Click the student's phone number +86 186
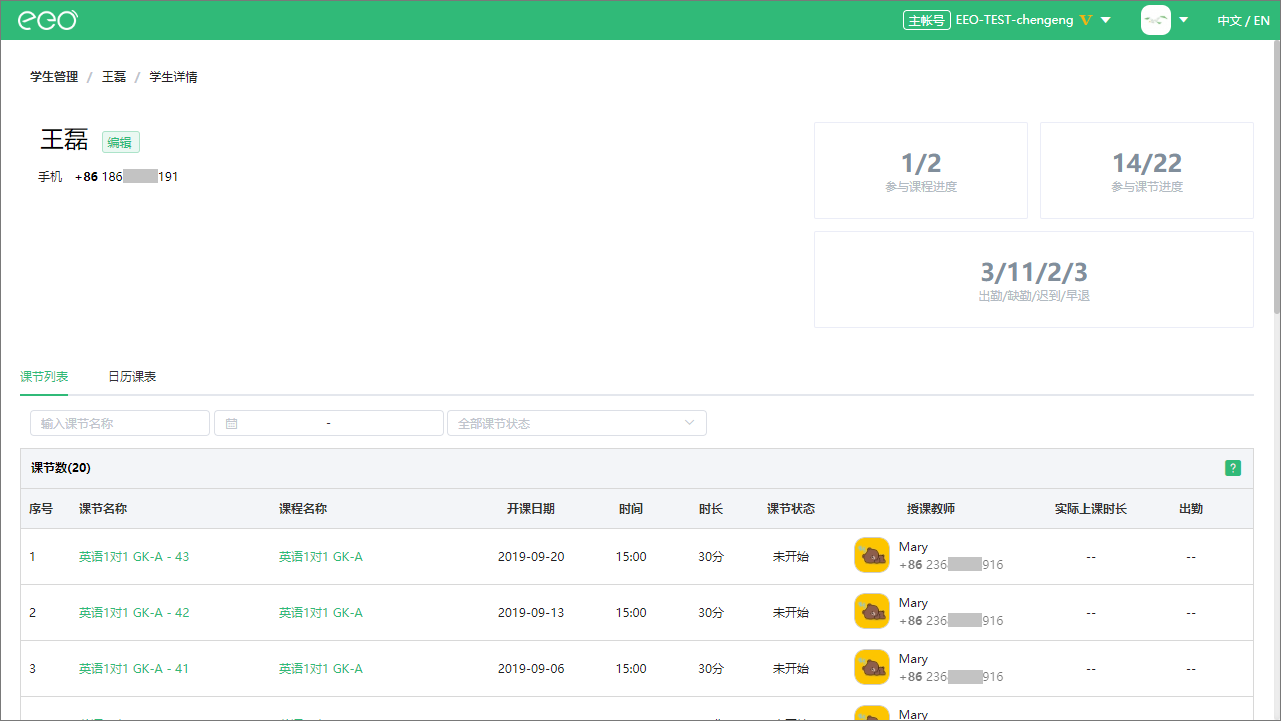Image resolution: width=1281 pixels, height=721 pixels. [x=127, y=177]
